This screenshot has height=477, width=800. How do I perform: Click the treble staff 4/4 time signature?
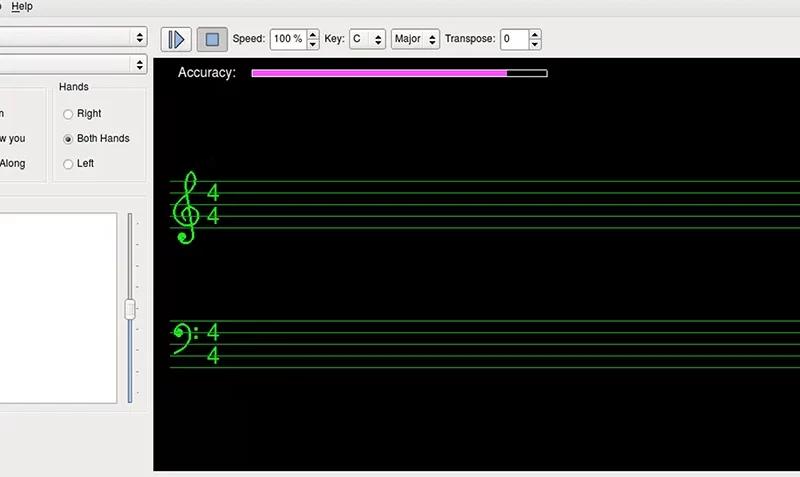(213, 204)
